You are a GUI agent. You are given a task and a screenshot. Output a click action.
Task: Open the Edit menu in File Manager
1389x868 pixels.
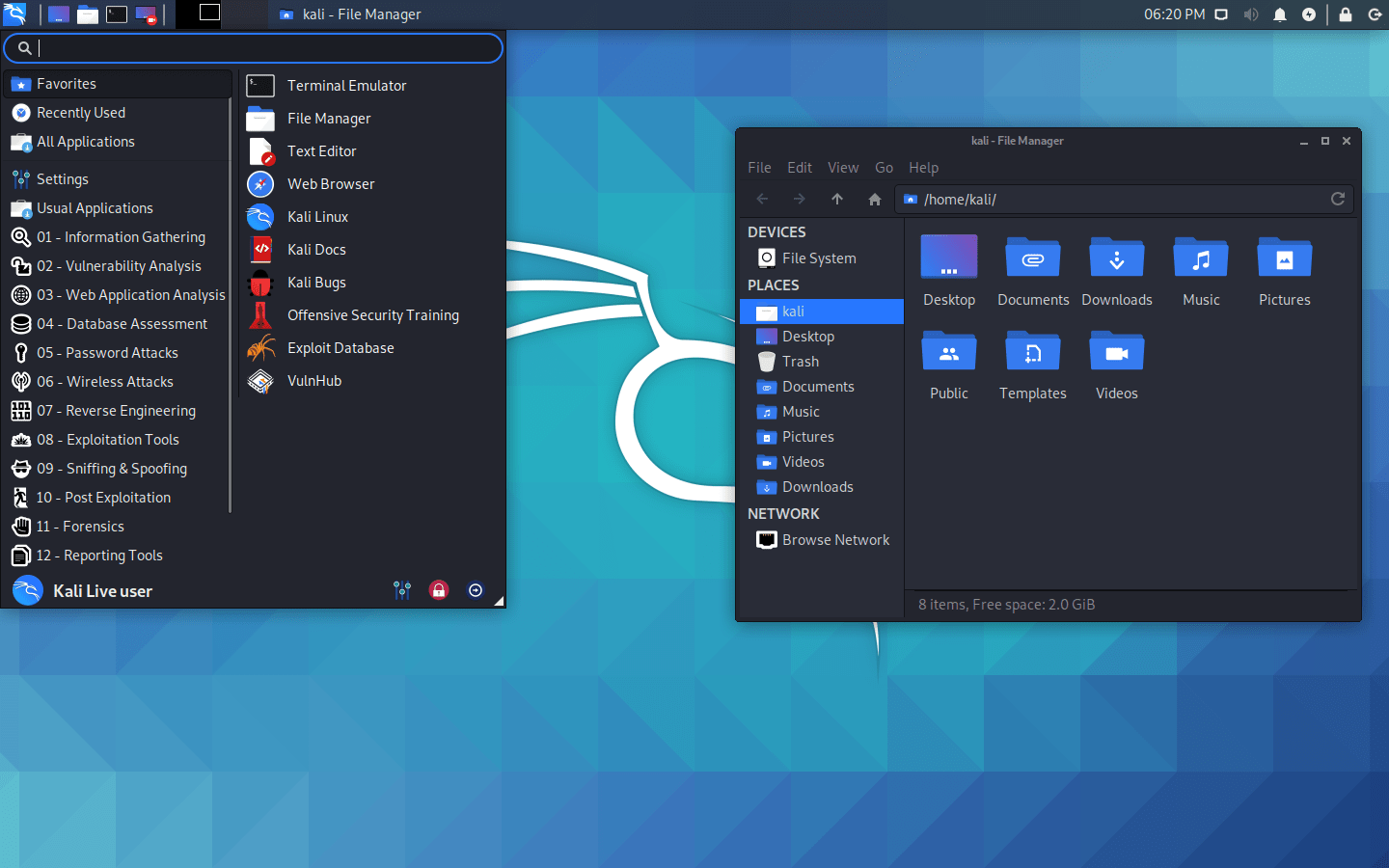[800, 168]
